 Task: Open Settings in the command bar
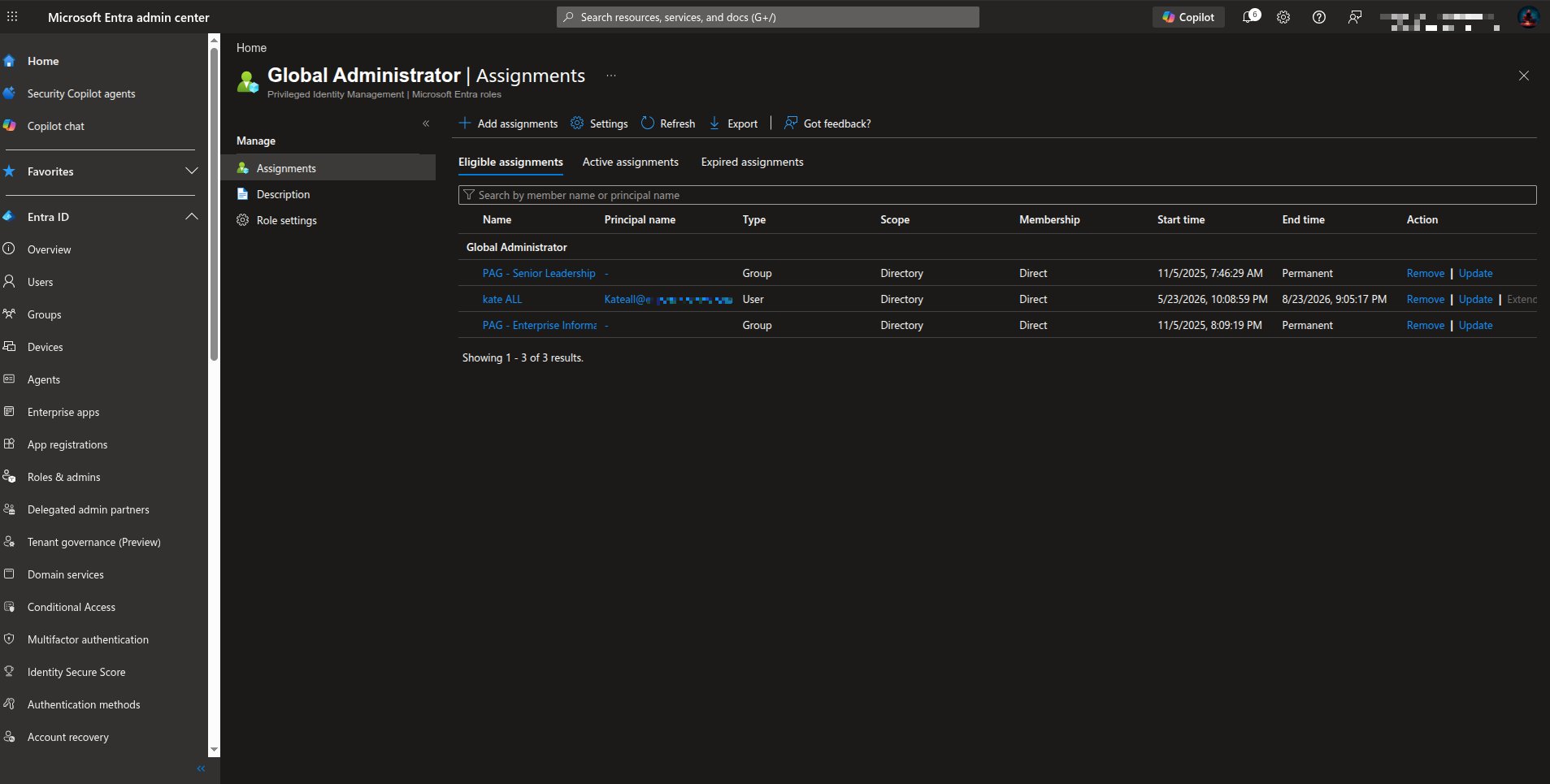click(x=599, y=123)
